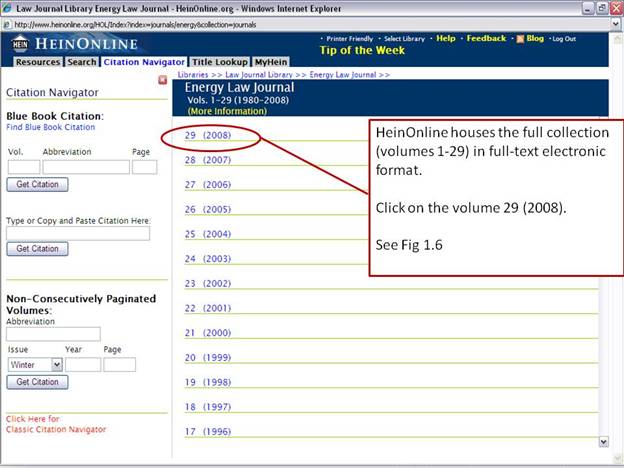
Task: Open the Blog RSS icon
Action: pyautogui.click(x=520, y=39)
